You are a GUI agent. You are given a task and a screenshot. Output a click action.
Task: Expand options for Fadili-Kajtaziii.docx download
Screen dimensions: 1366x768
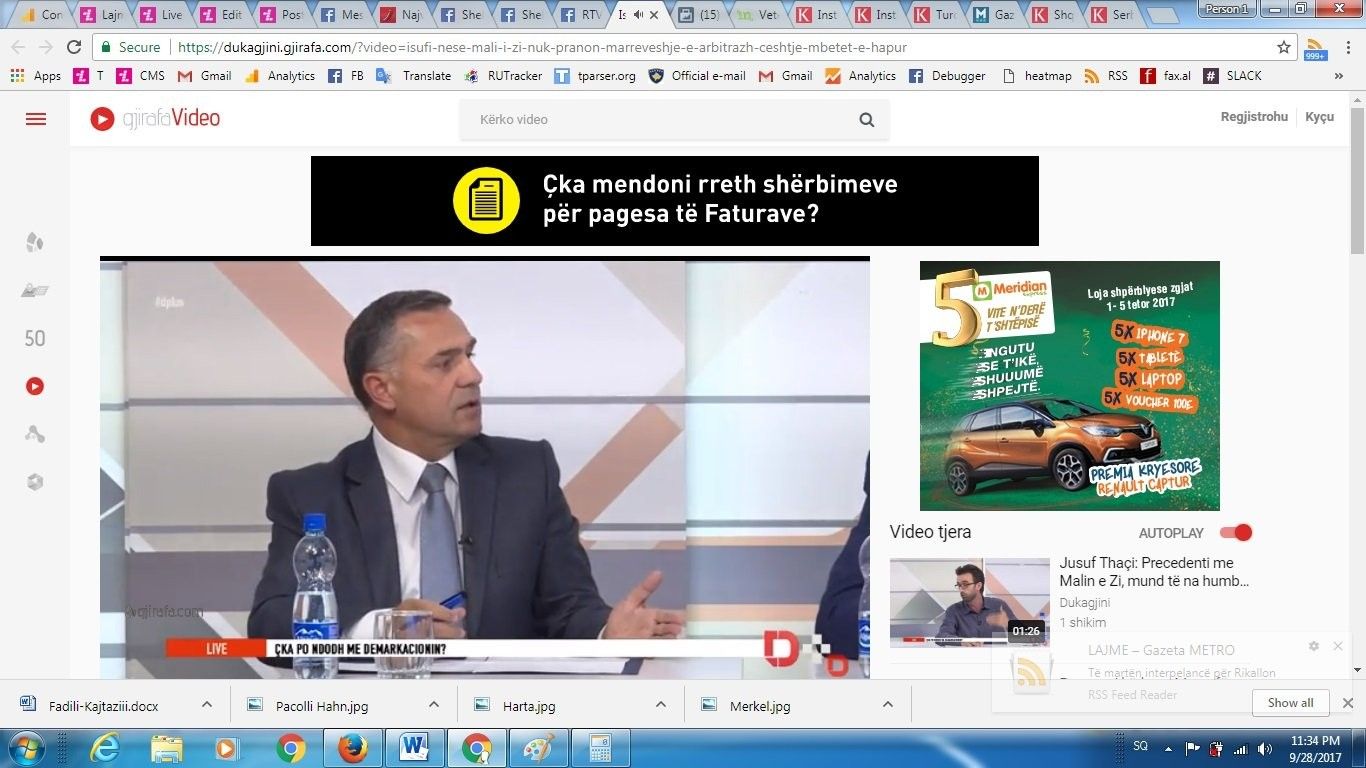pos(207,705)
